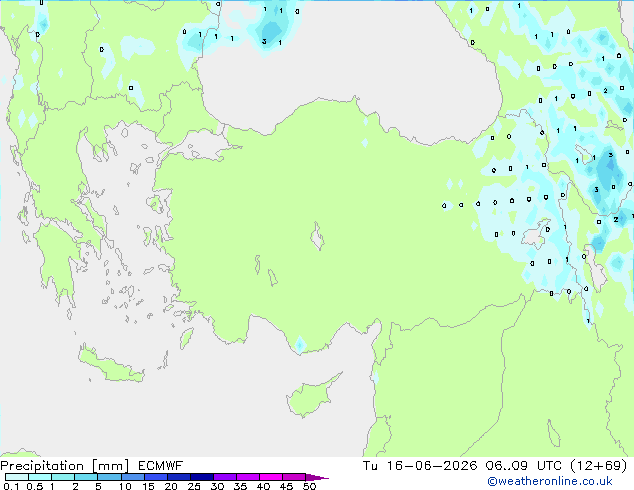Viewport: 634px width, 490px height.
Task: Click Lake Van in eastern Turkey
Action: pos(535,234)
